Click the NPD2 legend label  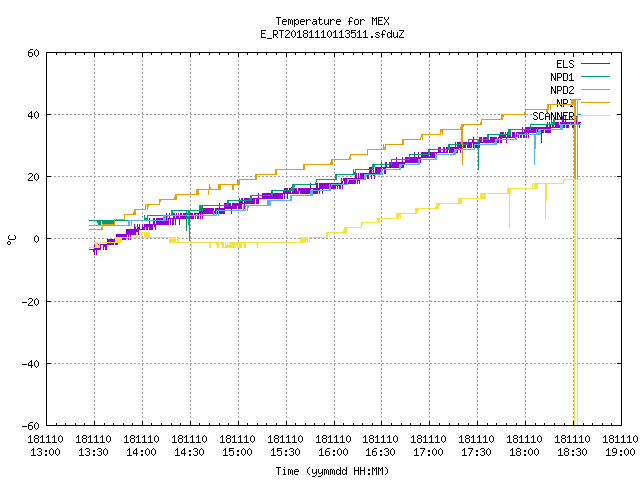(x=562, y=90)
